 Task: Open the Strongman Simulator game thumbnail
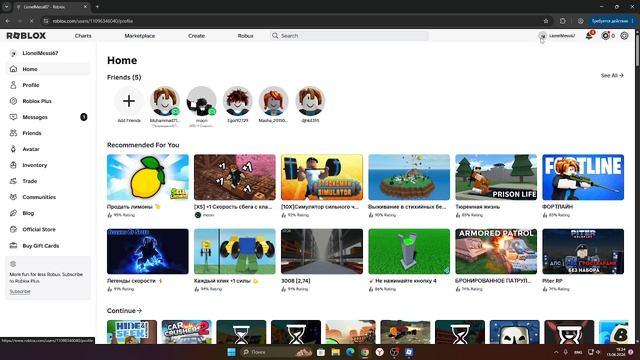(x=322, y=177)
